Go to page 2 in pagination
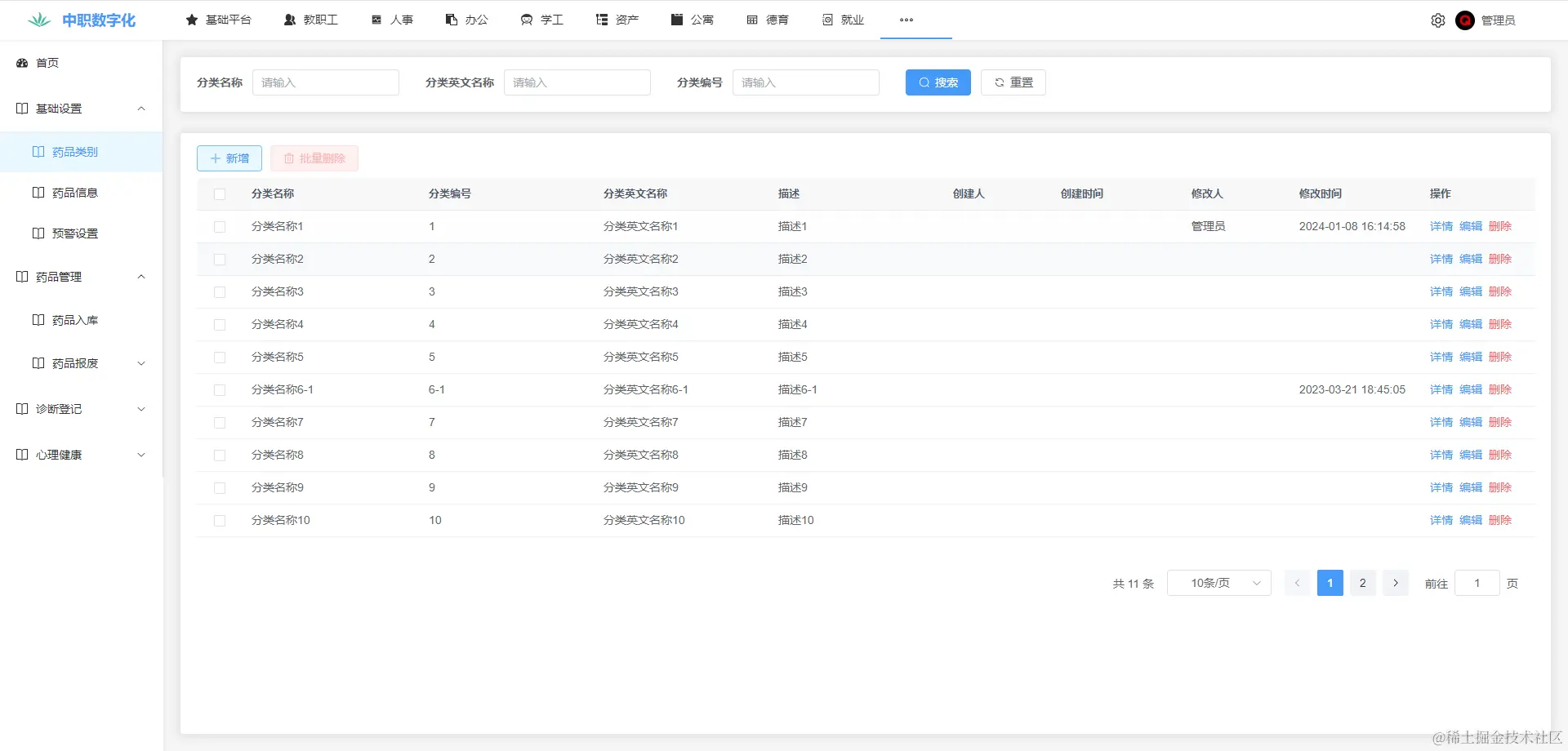The height and width of the screenshot is (751, 1568). [x=1363, y=583]
